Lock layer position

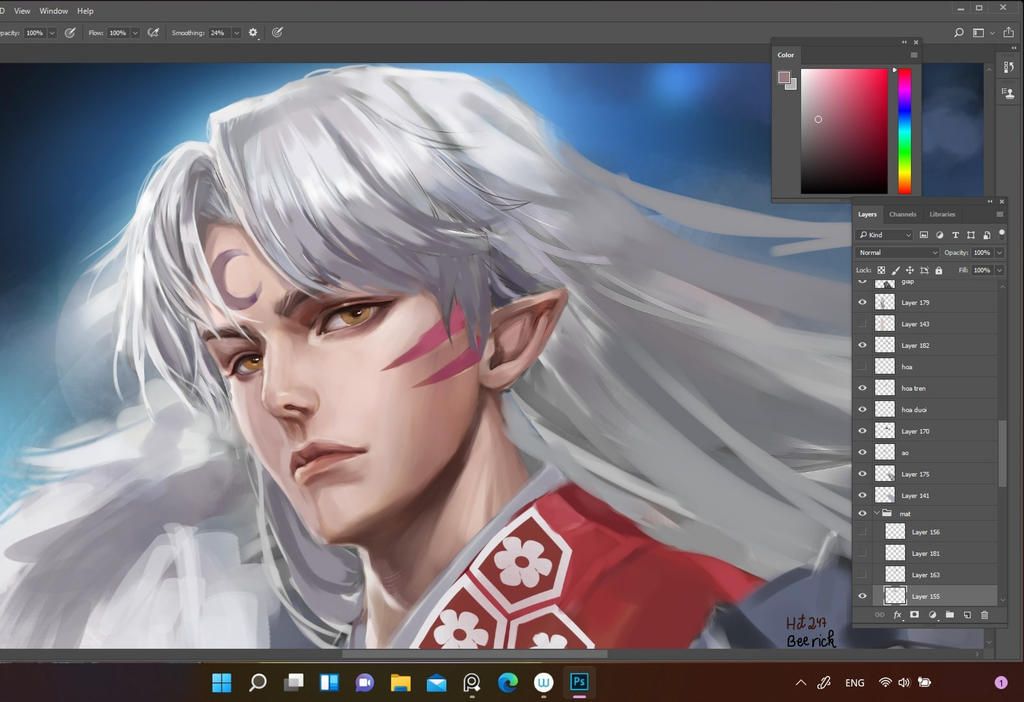pyautogui.click(x=910, y=270)
